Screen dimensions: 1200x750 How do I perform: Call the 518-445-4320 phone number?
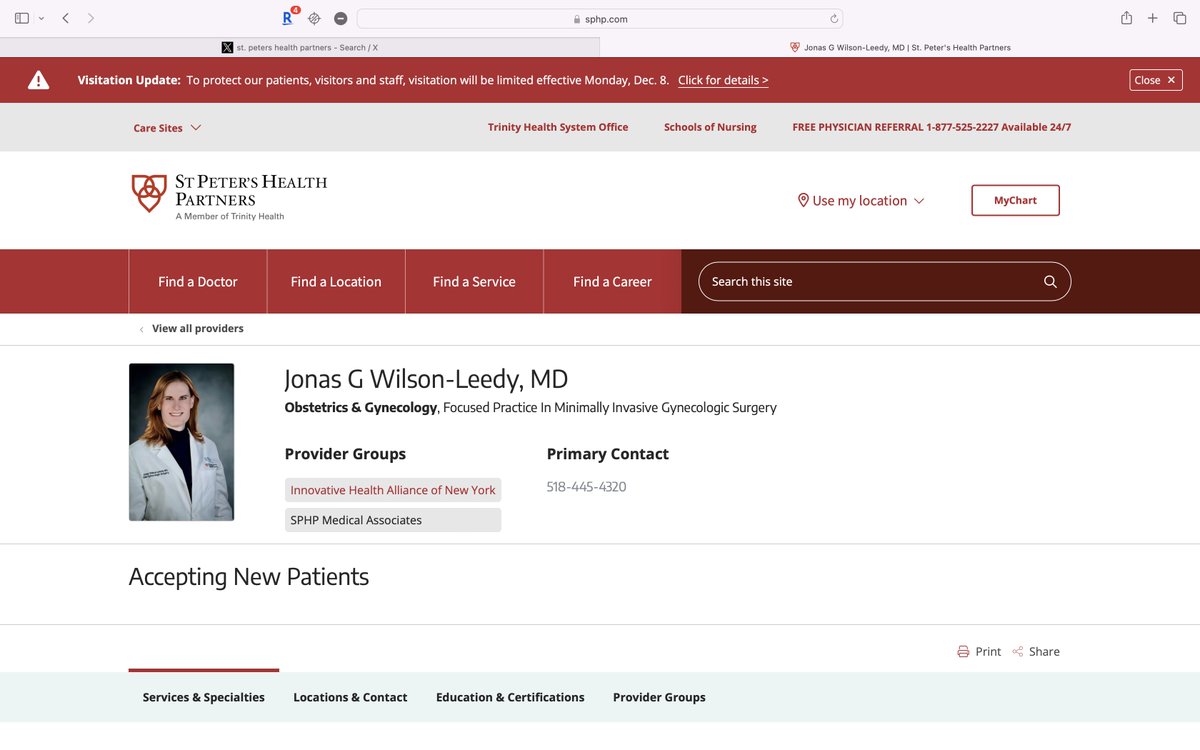(587, 487)
